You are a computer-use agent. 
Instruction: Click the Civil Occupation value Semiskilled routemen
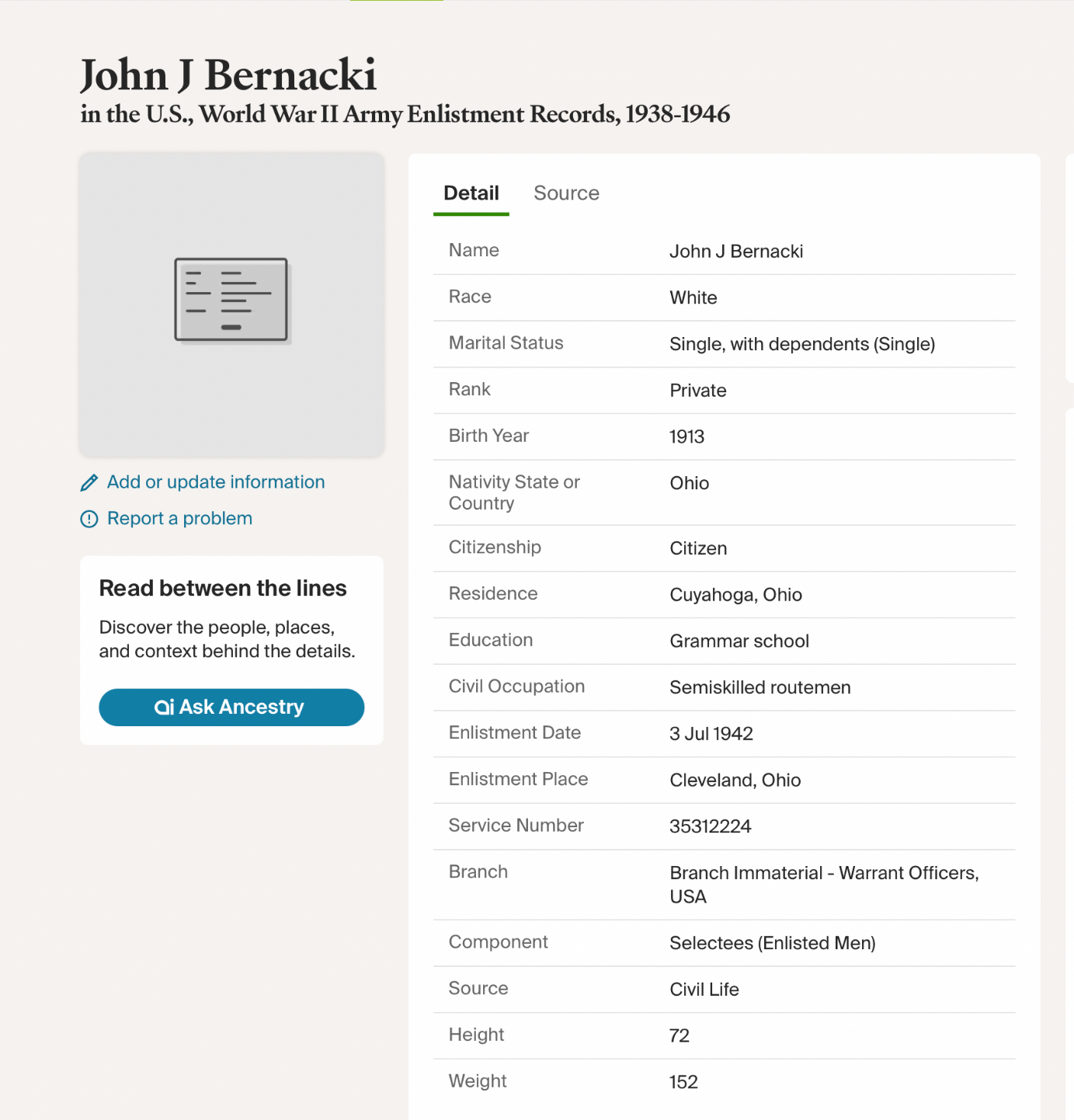pyautogui.click(x=759, y=687)
